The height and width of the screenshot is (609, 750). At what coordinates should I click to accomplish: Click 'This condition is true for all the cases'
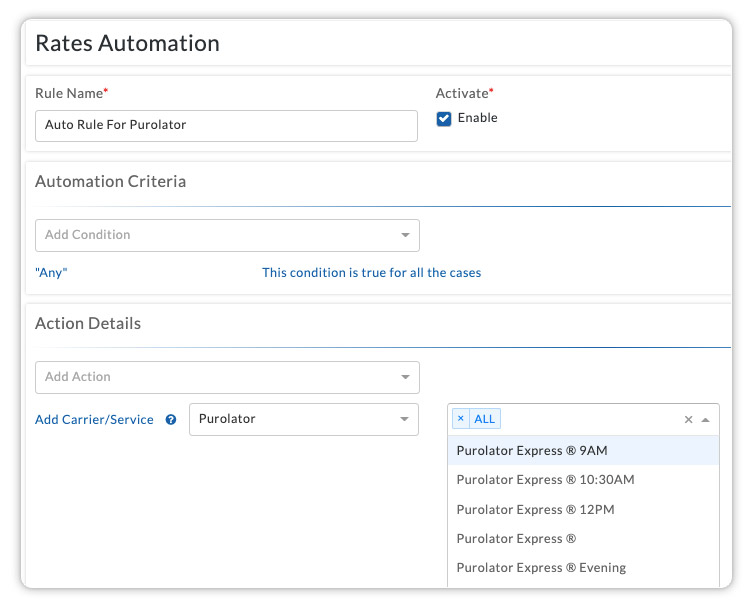tap(372, 273)
